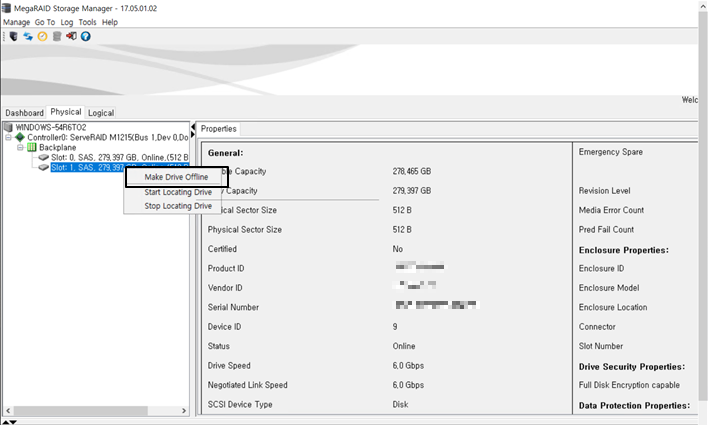The image size is (708, 425).
Task: Click the Enclosure Model label
Action: tap(609, 288)
